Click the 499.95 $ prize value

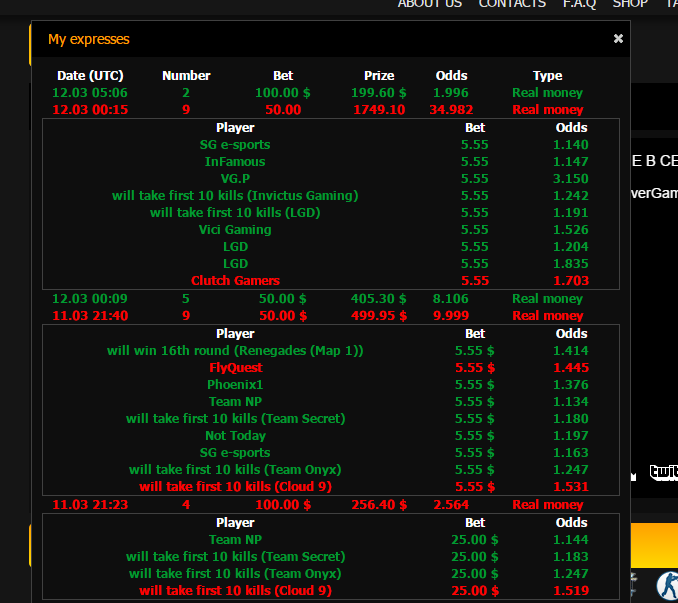tap(379, 315)
